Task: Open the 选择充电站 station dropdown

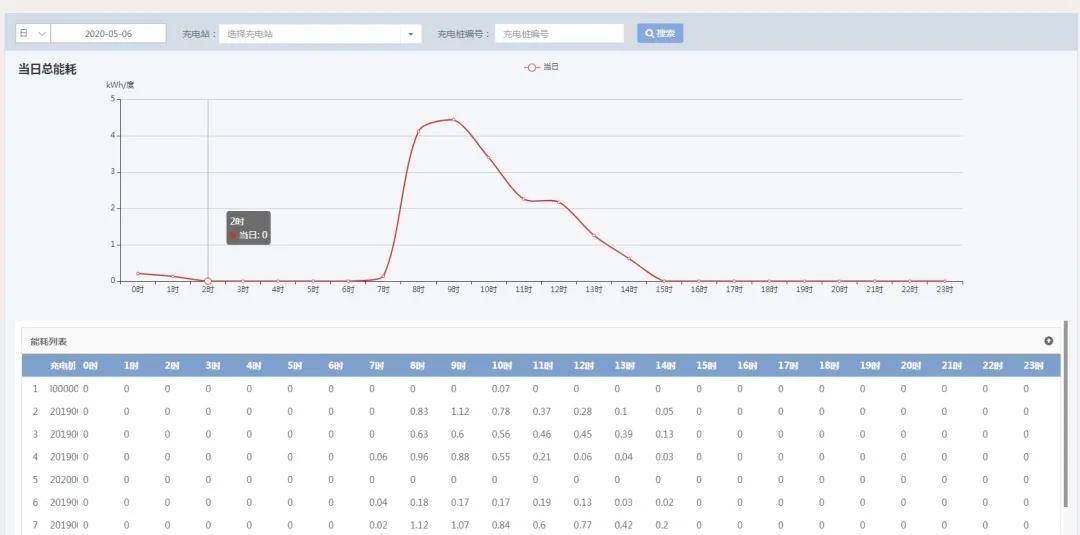Action: pos(320,34)
